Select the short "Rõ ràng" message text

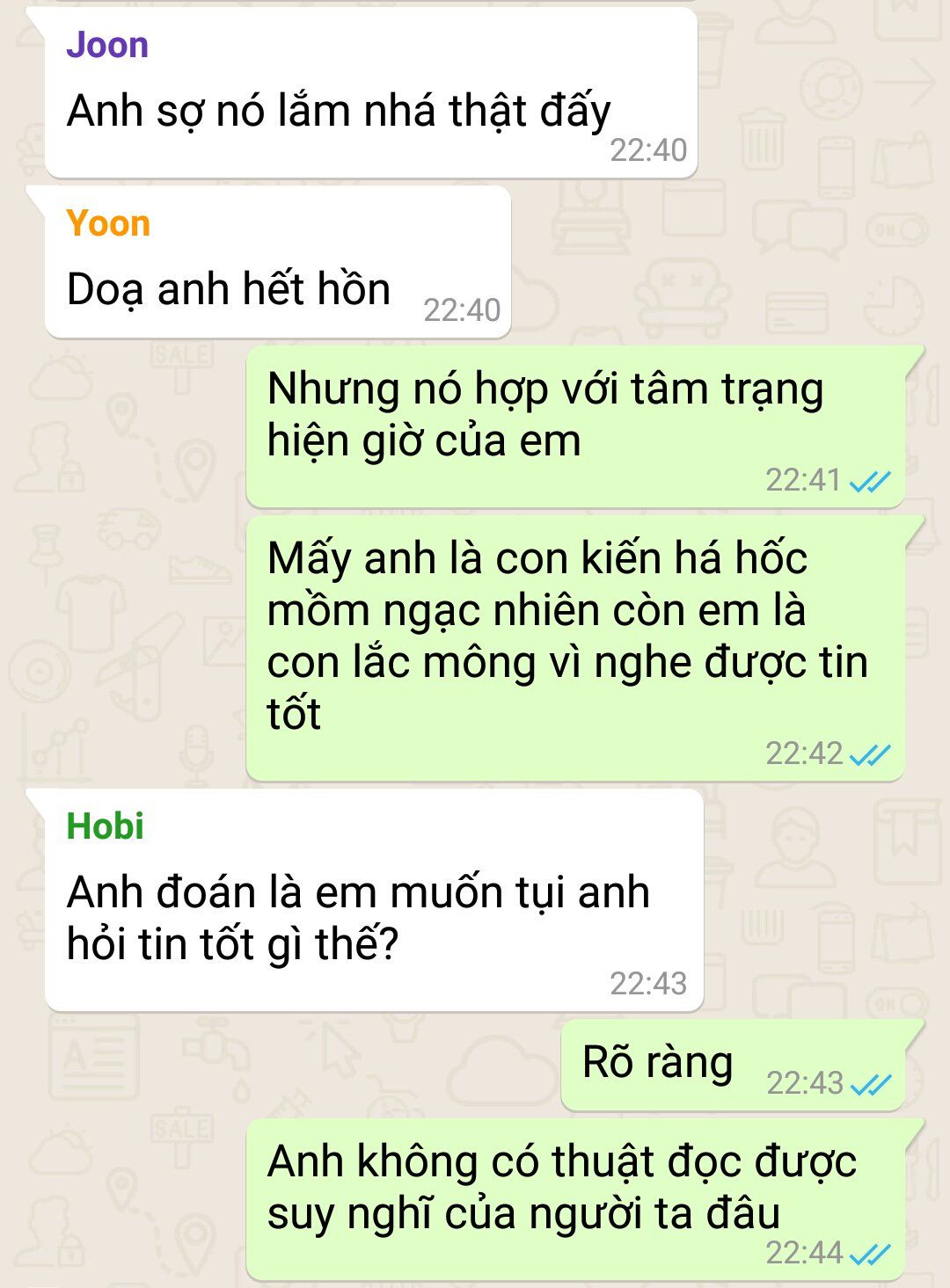(x=657, y=1062)
